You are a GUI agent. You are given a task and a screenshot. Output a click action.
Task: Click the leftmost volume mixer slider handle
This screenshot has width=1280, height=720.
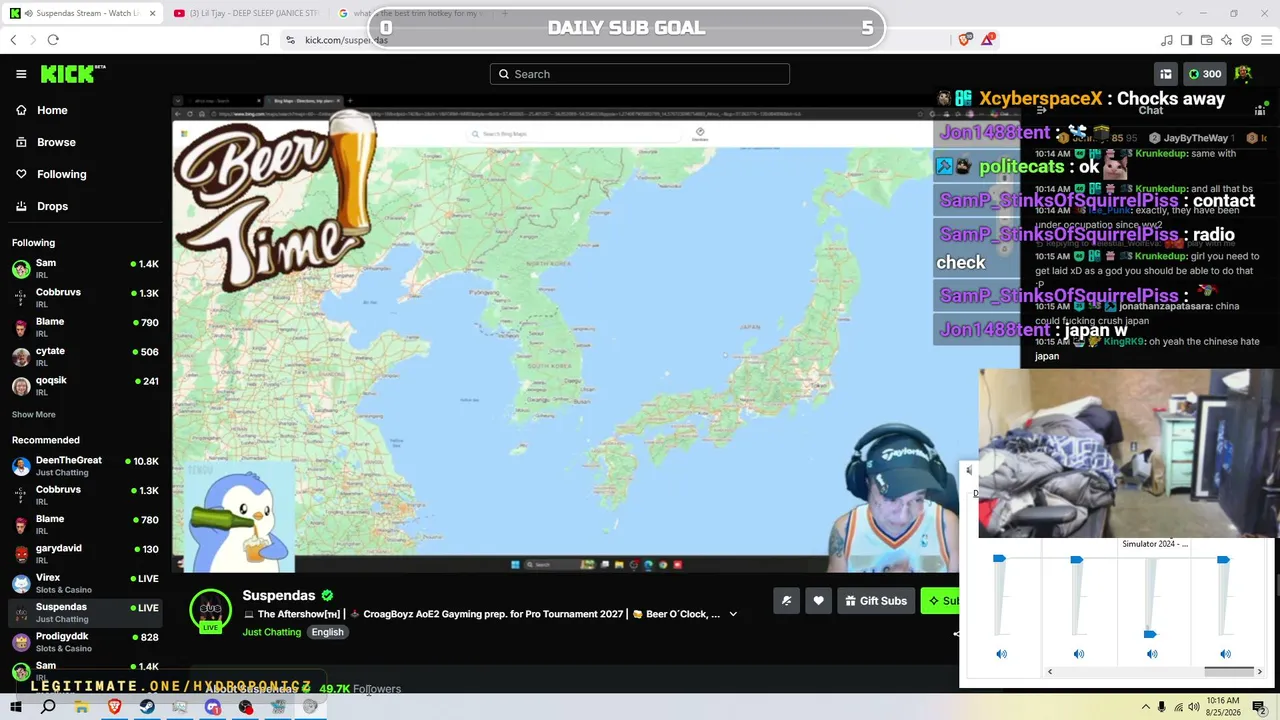(x=999, y=559)
